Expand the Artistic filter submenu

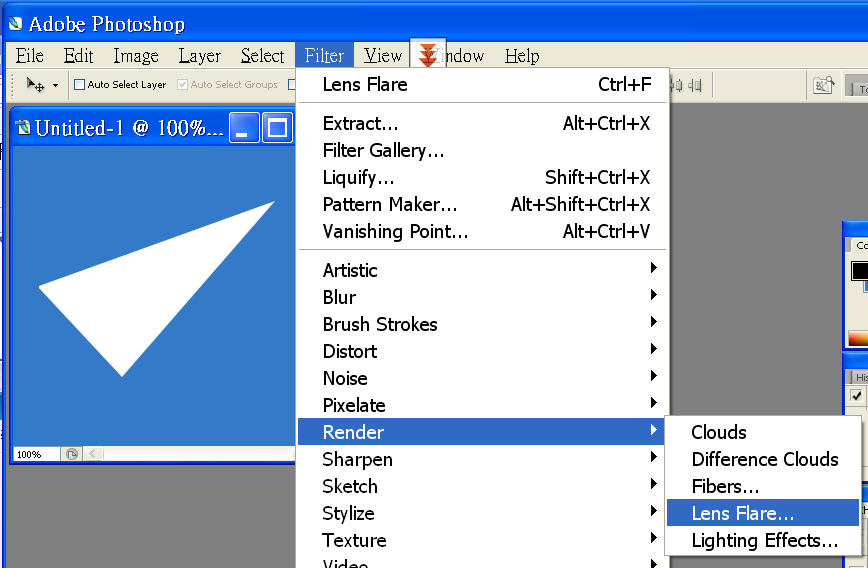pos(482,270)
